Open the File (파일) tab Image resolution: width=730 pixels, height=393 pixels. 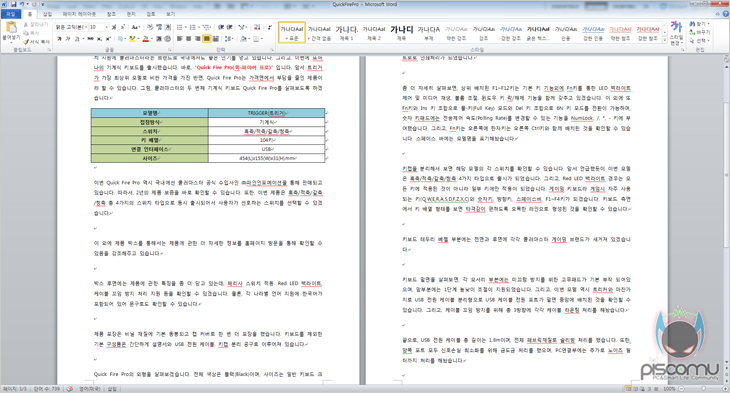(11, 14)
